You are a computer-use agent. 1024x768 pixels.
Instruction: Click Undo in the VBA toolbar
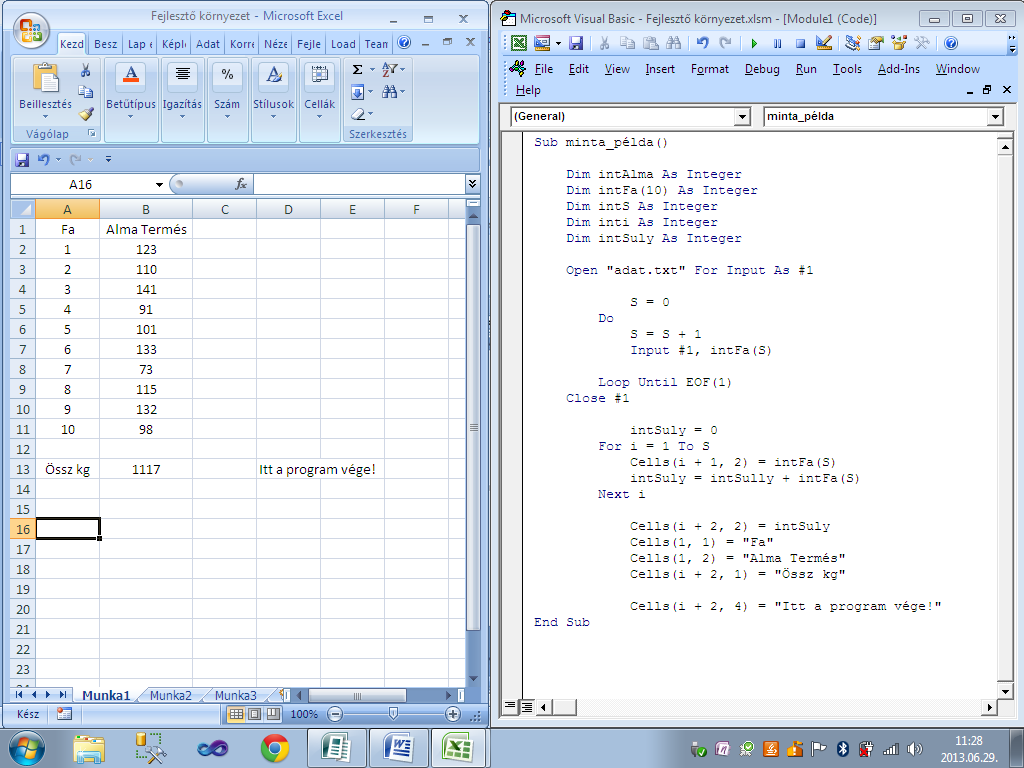pyautogui.click(x=703, y=43)
